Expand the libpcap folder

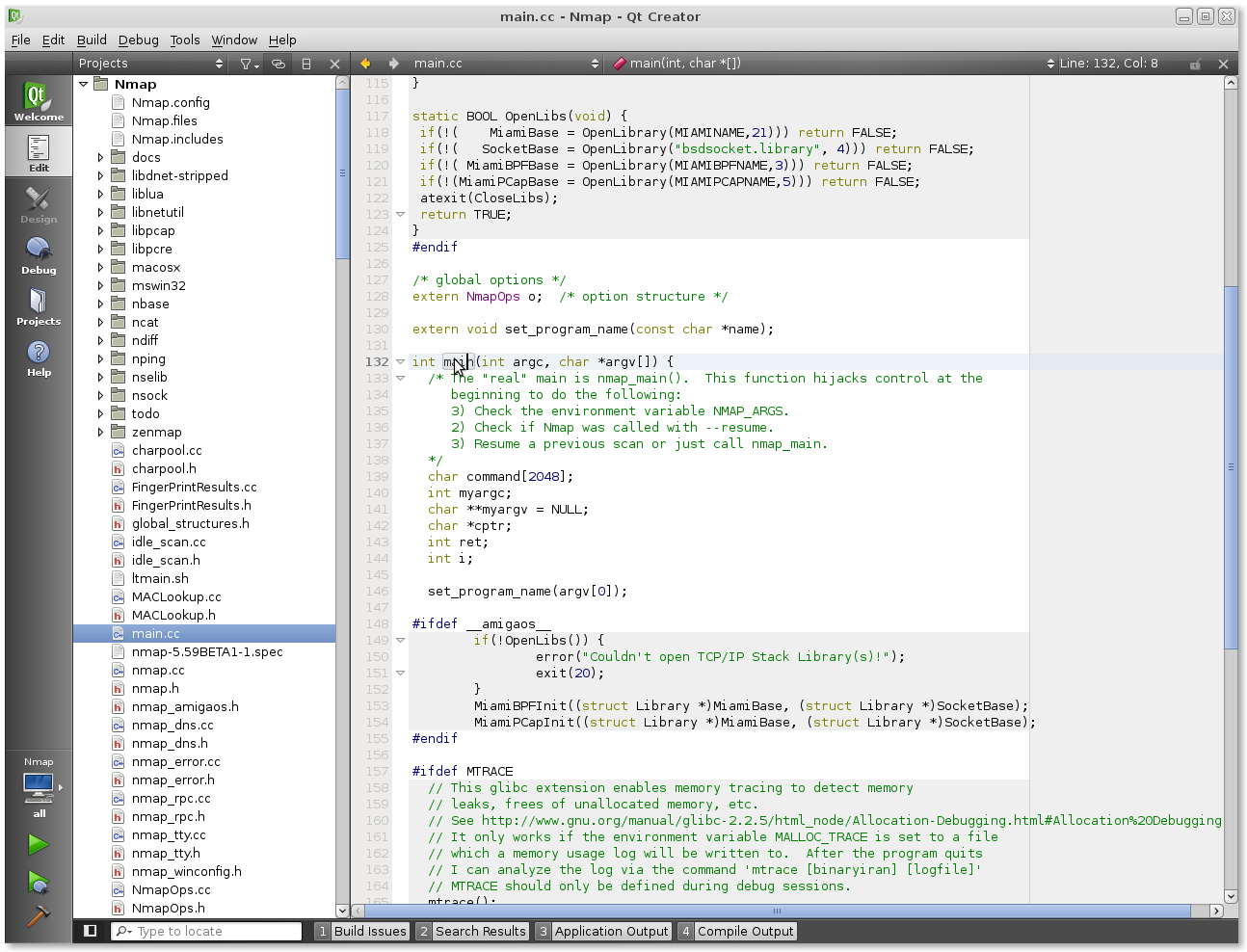[100, 231]
